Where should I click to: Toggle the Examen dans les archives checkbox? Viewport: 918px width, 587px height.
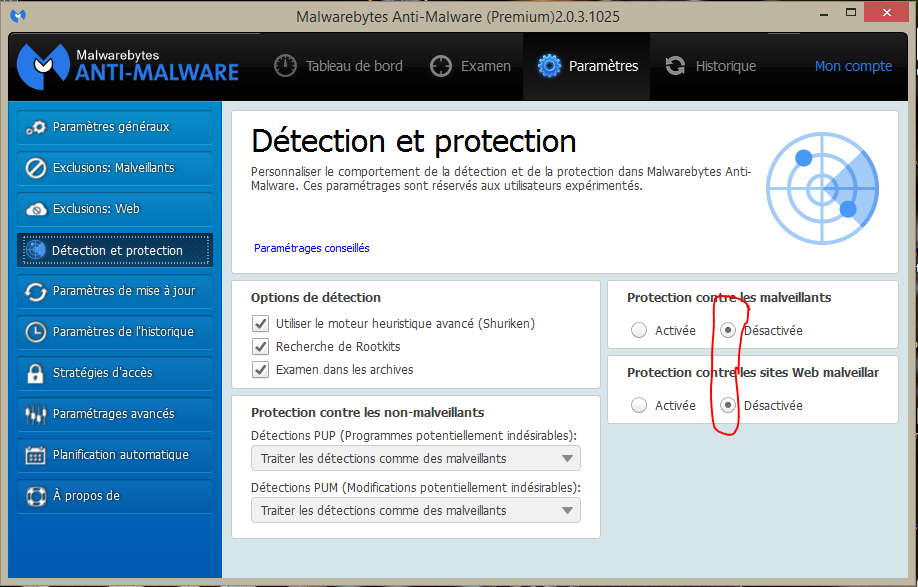click(260, 370)
